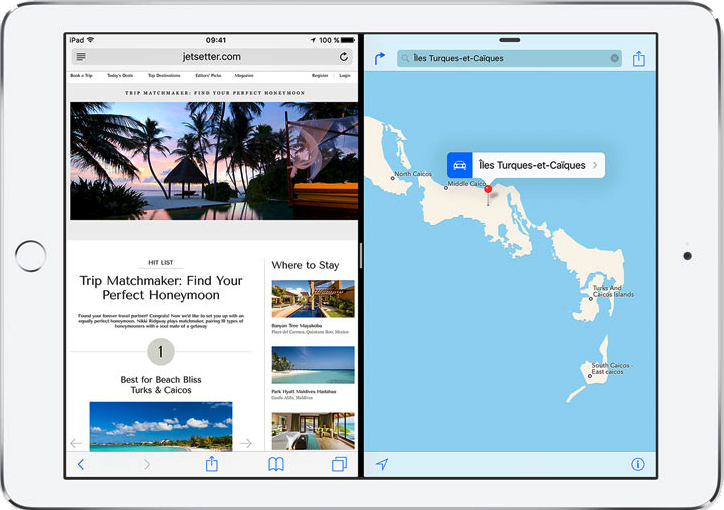The width and height of the screenshot is (724, 510).
Task: Tap the Maps top grabber handle
Action: pos(510,40)
